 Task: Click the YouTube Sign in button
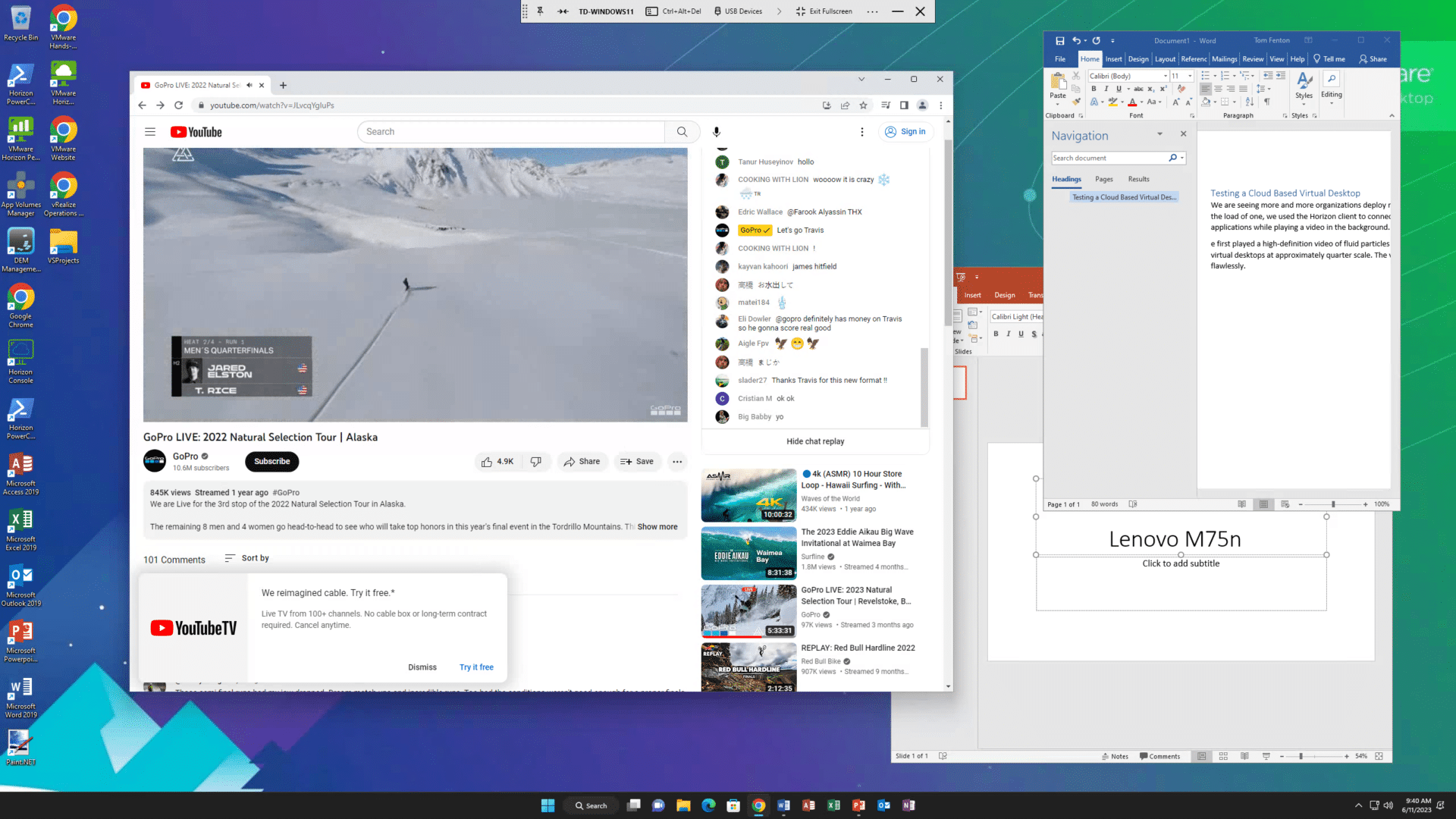905,132
